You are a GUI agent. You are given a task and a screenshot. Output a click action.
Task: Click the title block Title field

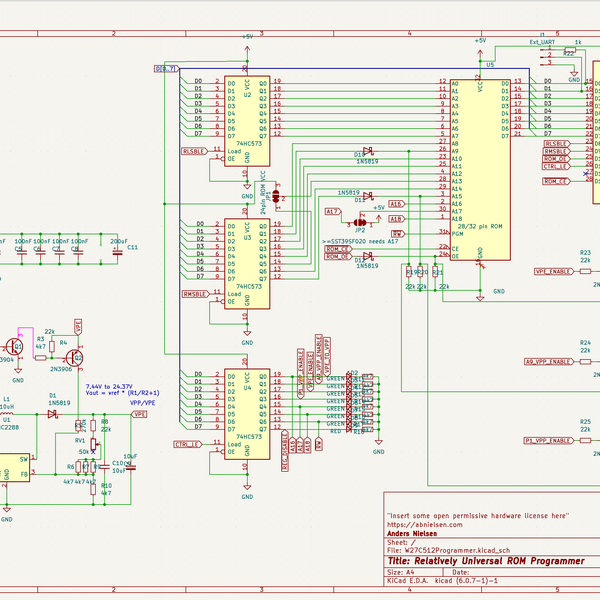tap(486, 561)
